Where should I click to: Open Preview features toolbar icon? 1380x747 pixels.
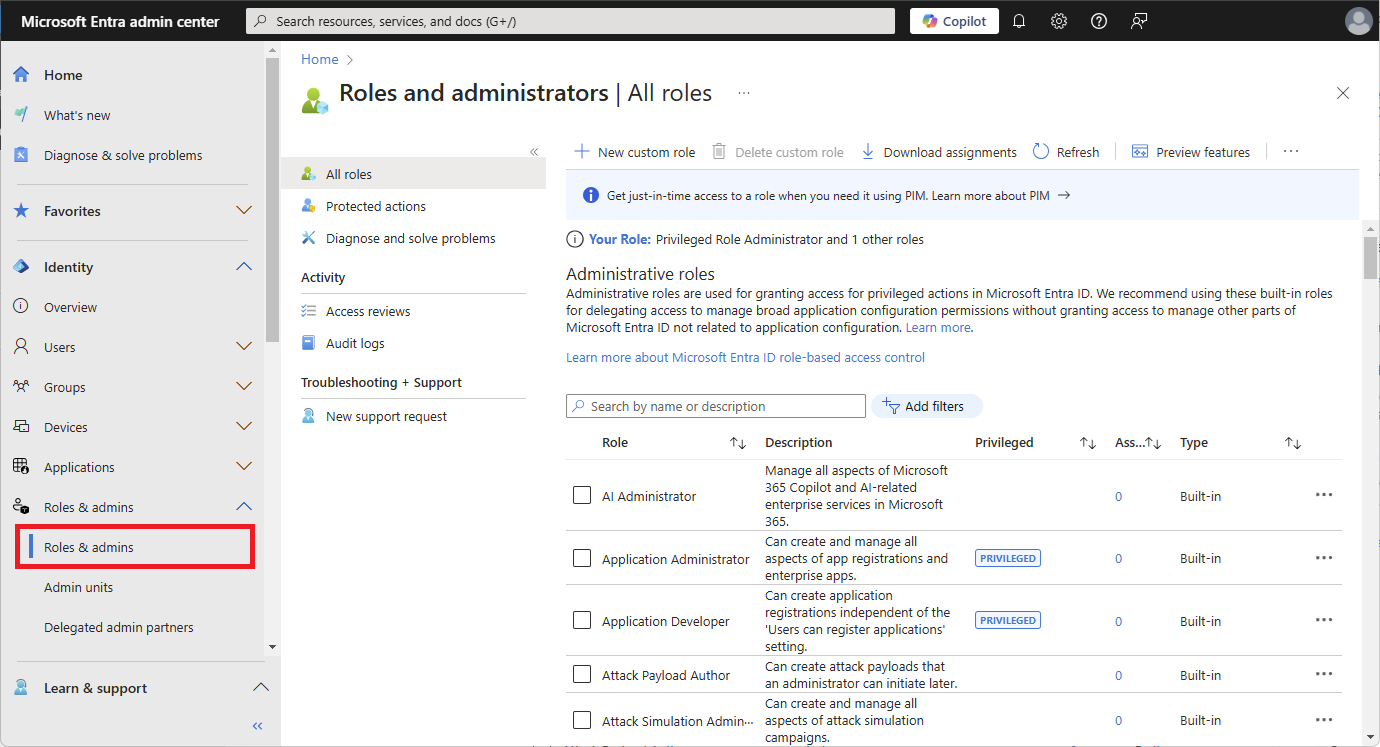coord(1140,152)
